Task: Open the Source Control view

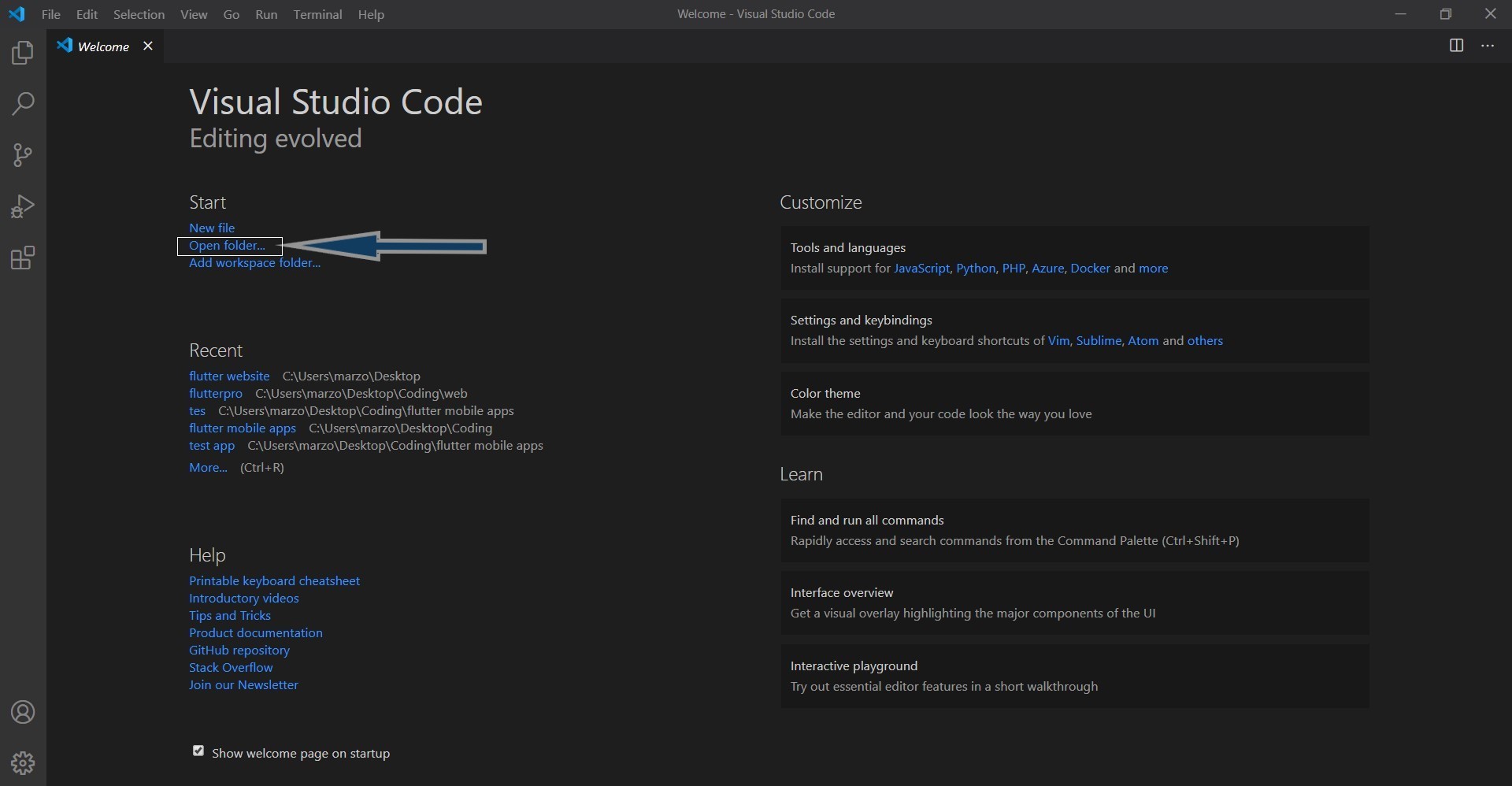Action: [23, 155]
